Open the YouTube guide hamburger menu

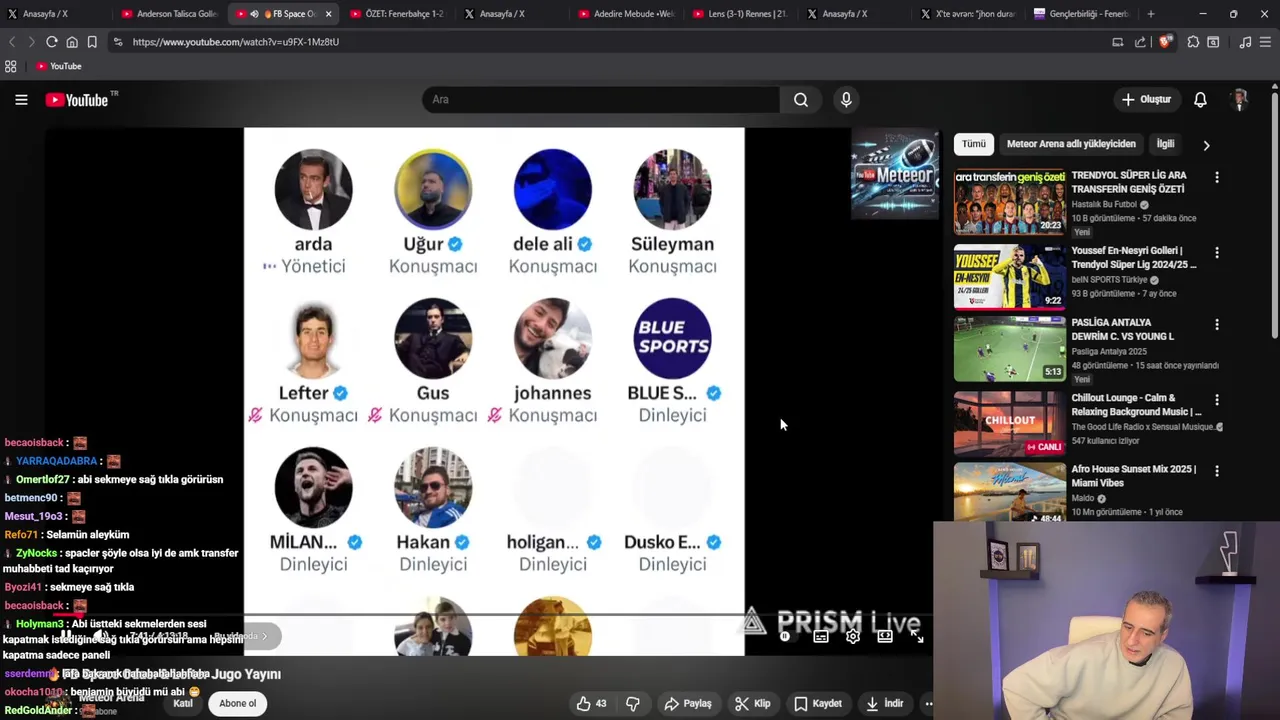pos(21,99)
